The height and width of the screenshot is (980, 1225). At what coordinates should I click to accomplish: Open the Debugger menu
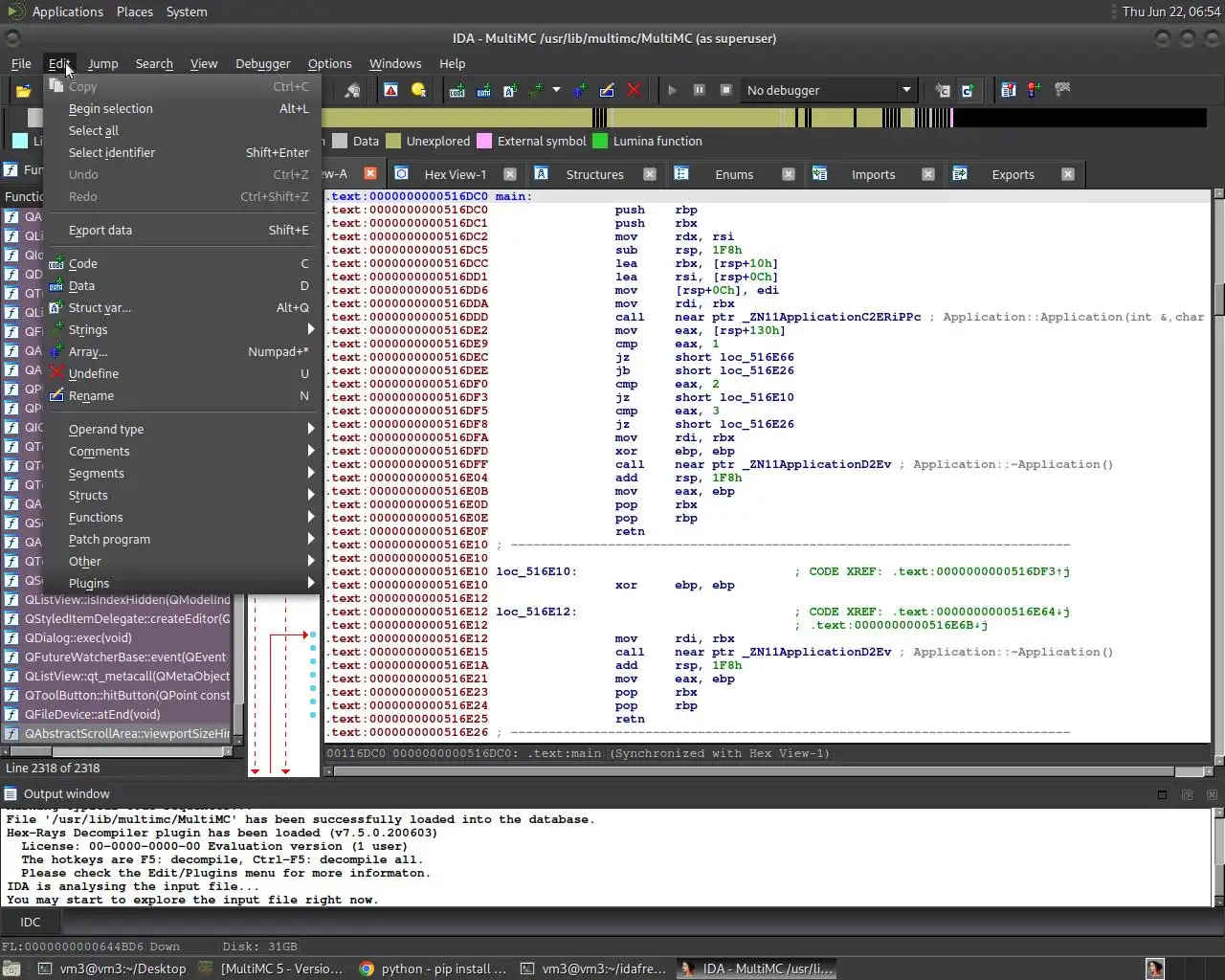(262, 63)
